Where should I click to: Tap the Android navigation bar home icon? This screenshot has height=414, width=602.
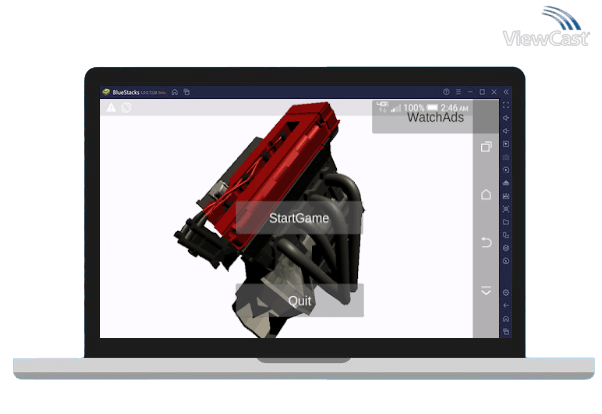pyautogui.click(x=486, y=194)
